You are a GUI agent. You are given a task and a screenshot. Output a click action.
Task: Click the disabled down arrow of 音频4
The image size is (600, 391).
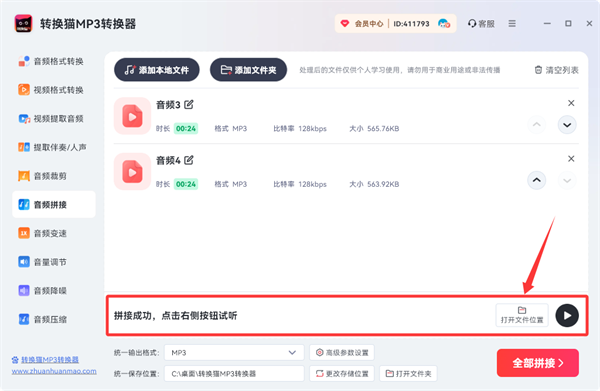pos(567,180)
